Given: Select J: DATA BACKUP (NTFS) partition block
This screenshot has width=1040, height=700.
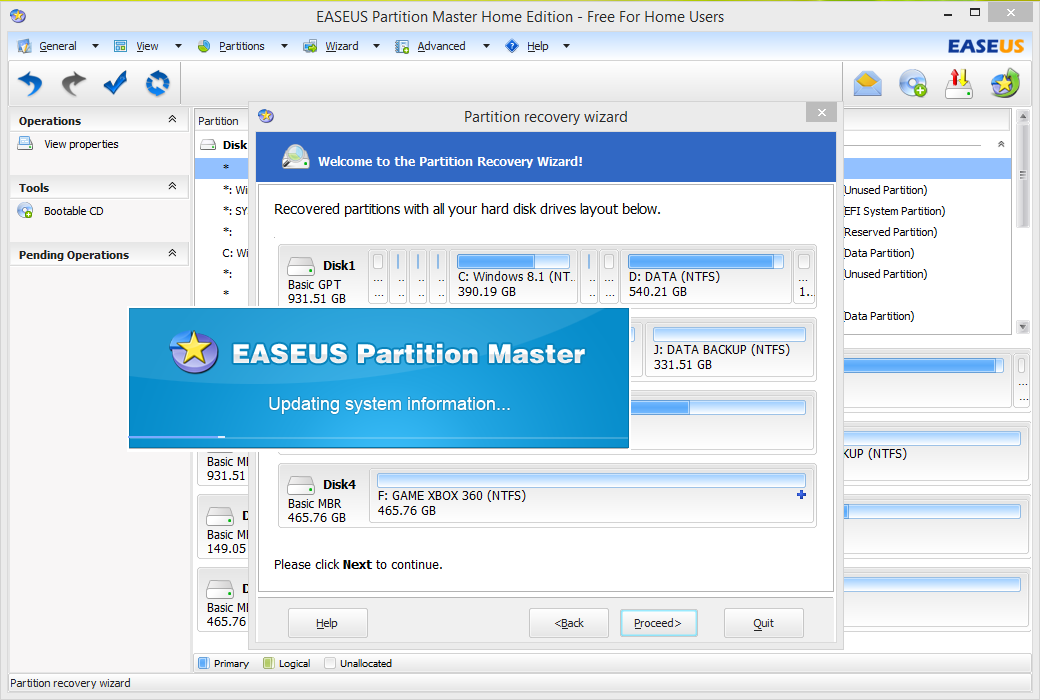Looking at the screenshot, I should pyautogui.click(x=729, y=350).
